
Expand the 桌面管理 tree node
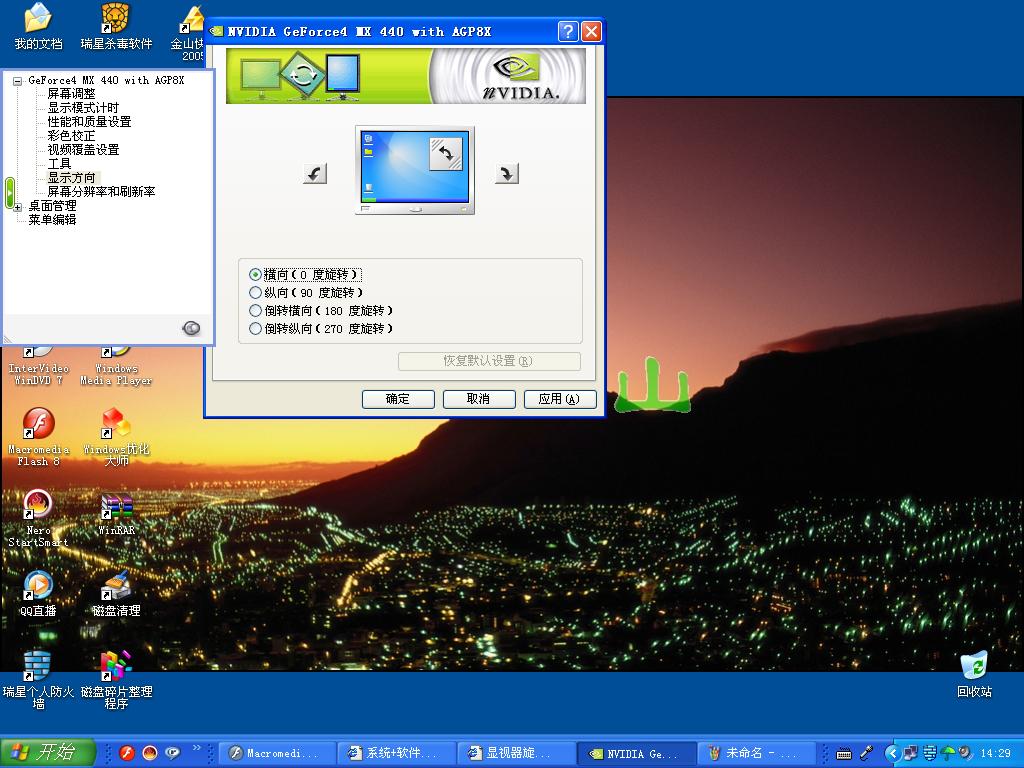[18, 207]
